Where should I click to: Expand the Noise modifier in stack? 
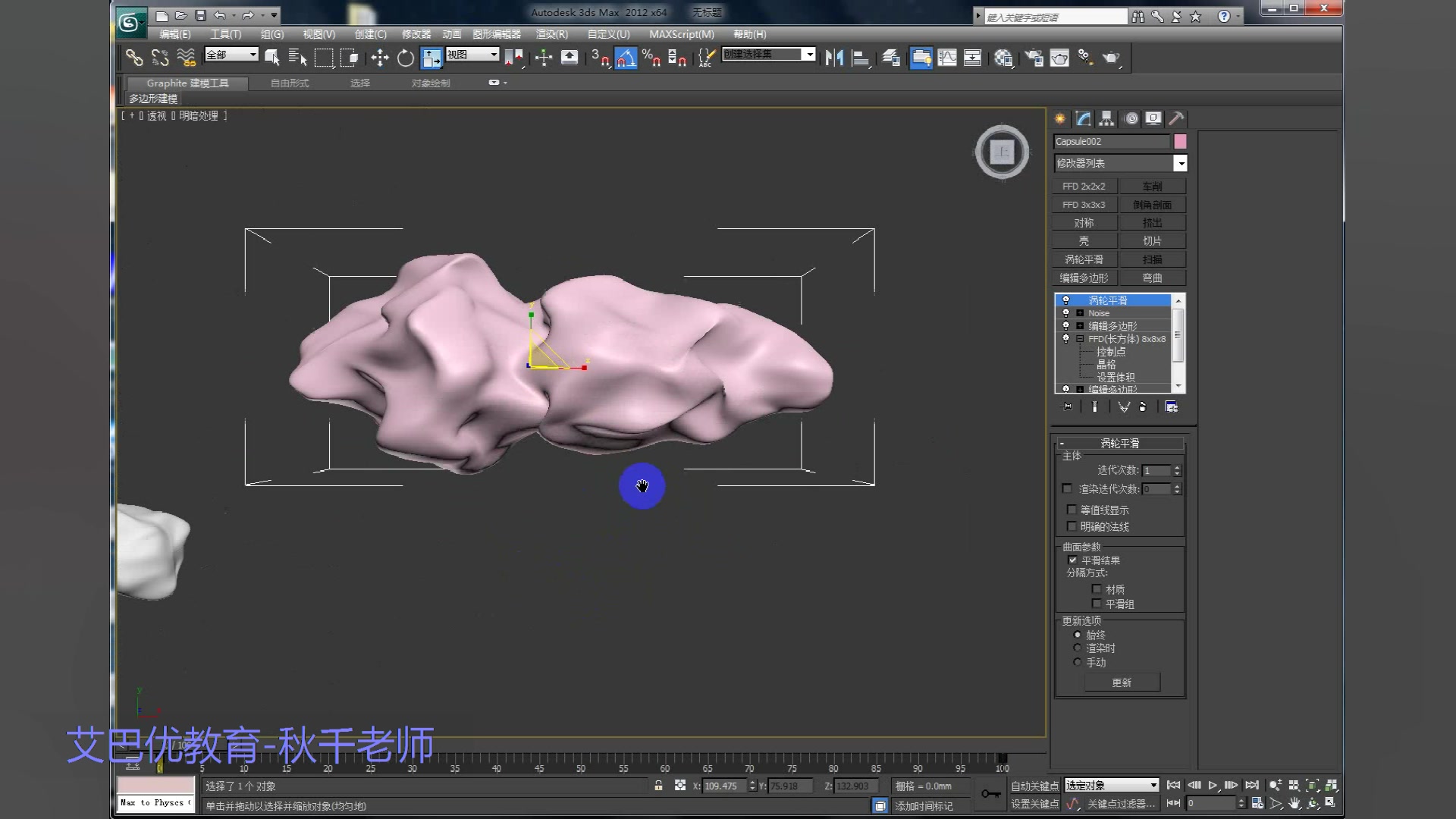click(1080, 313)
